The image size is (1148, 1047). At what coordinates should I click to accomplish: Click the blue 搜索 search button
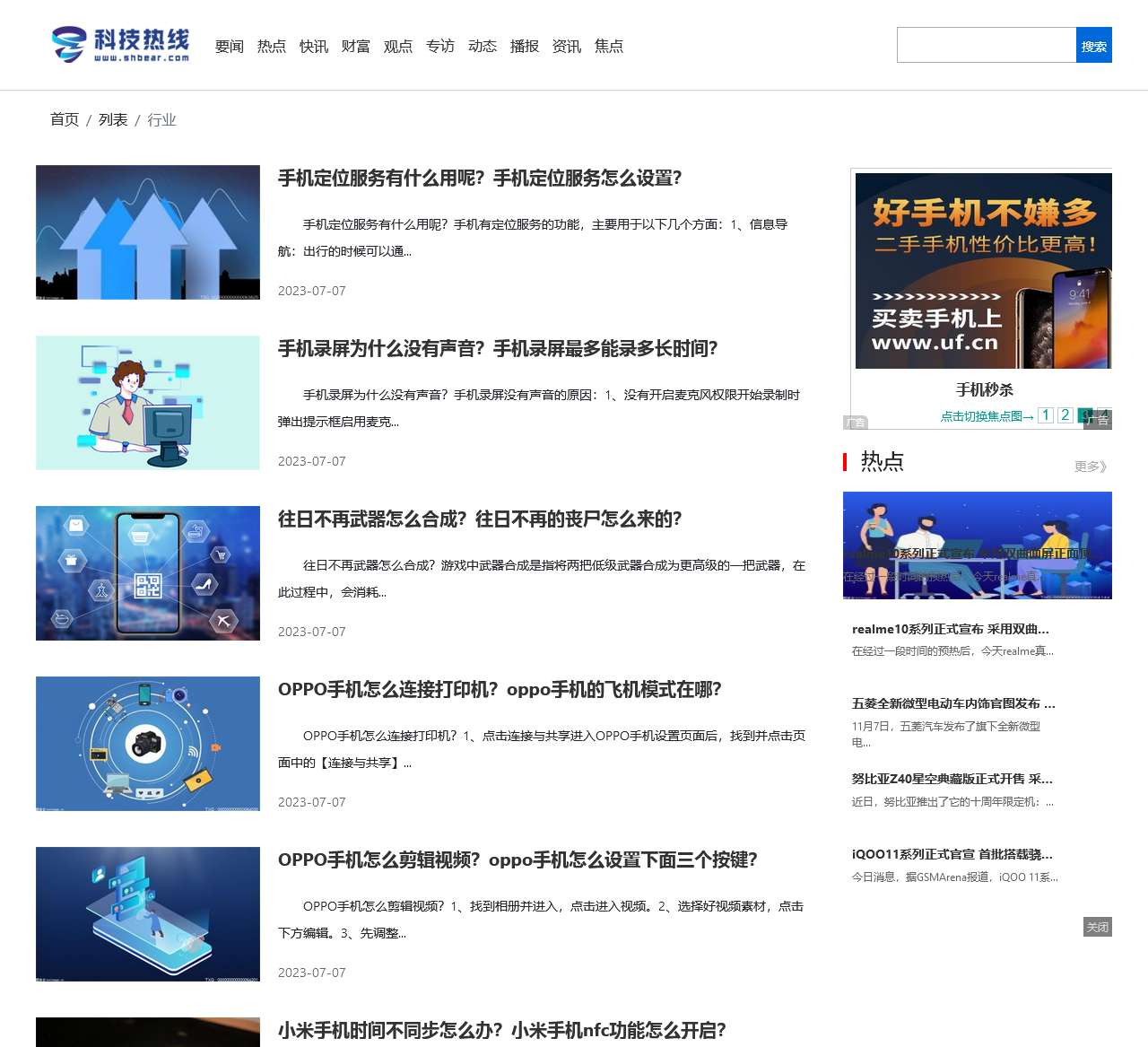click(1094, 44)
